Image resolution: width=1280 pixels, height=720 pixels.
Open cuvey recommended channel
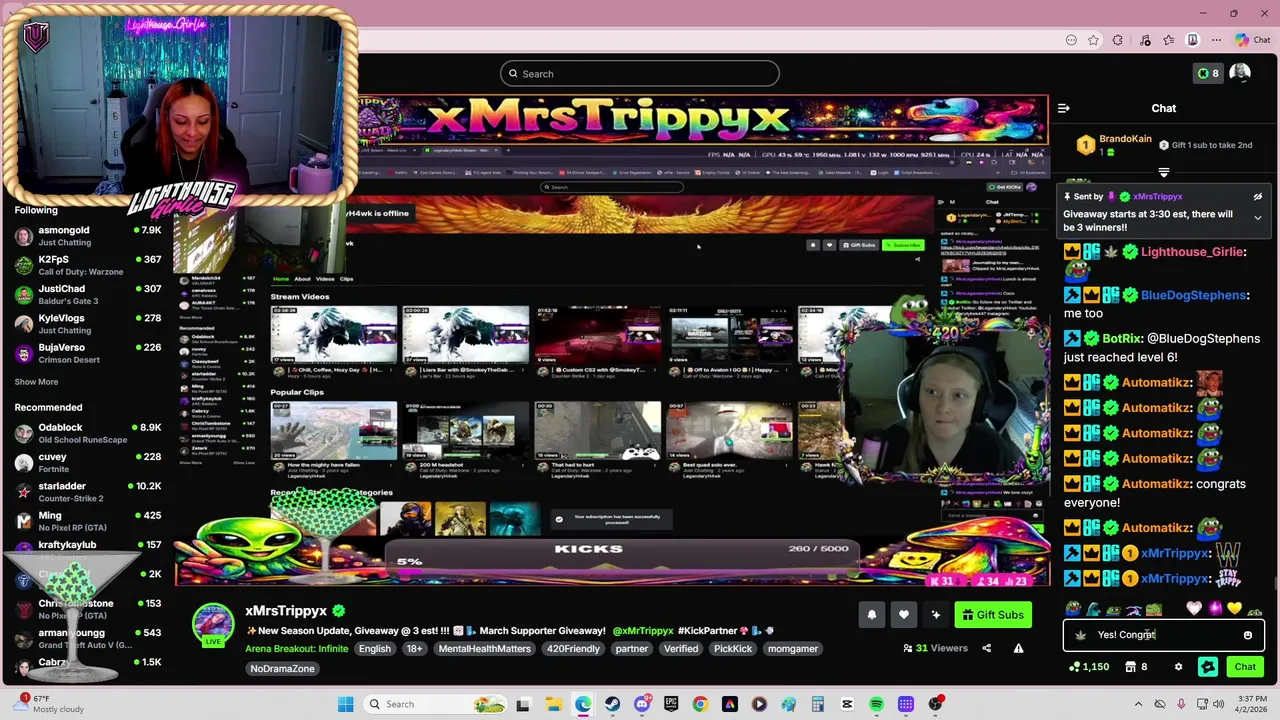(x=88, y=462)
